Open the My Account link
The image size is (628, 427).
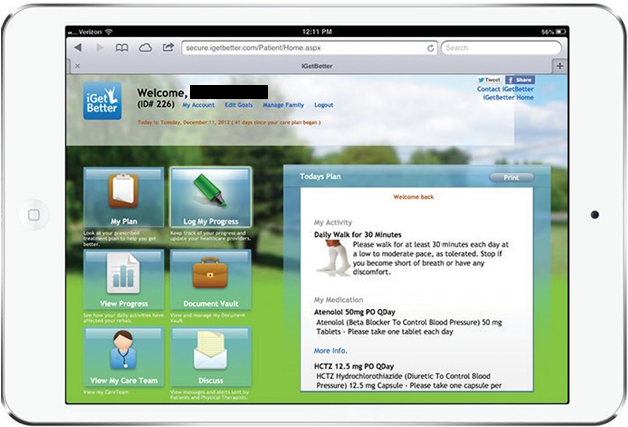tap(198, 105)
